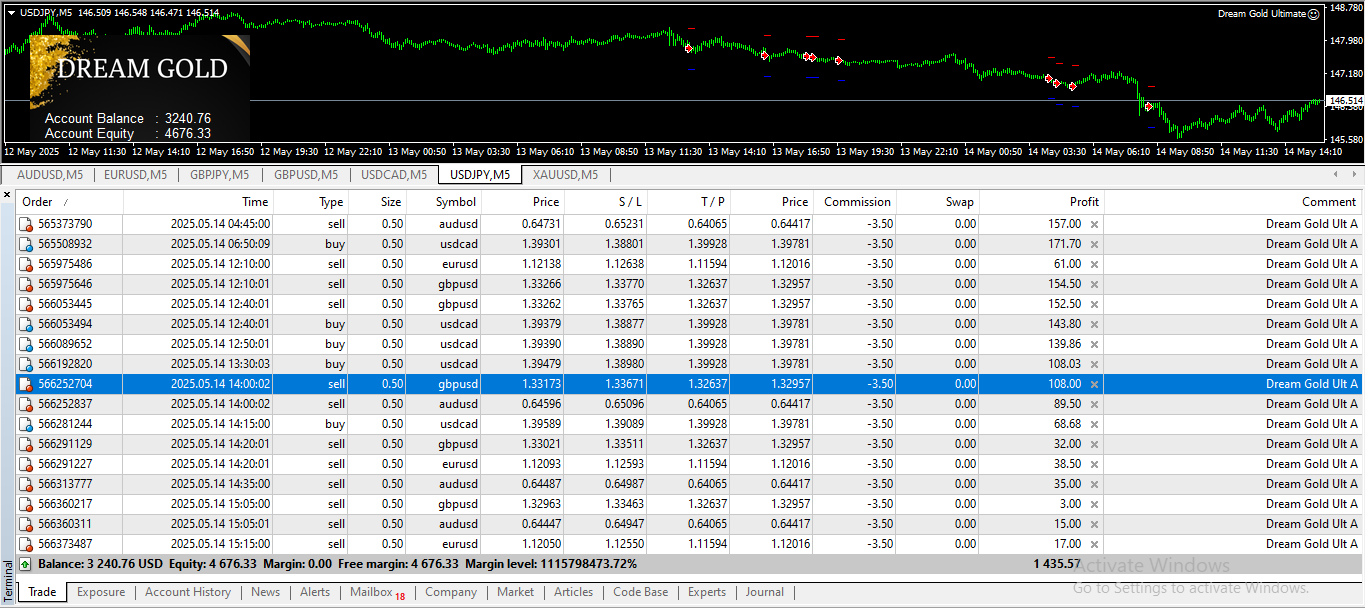1365x609 pixels.
Task: Click the order icon for 566313777
Action: pos(26,484)
